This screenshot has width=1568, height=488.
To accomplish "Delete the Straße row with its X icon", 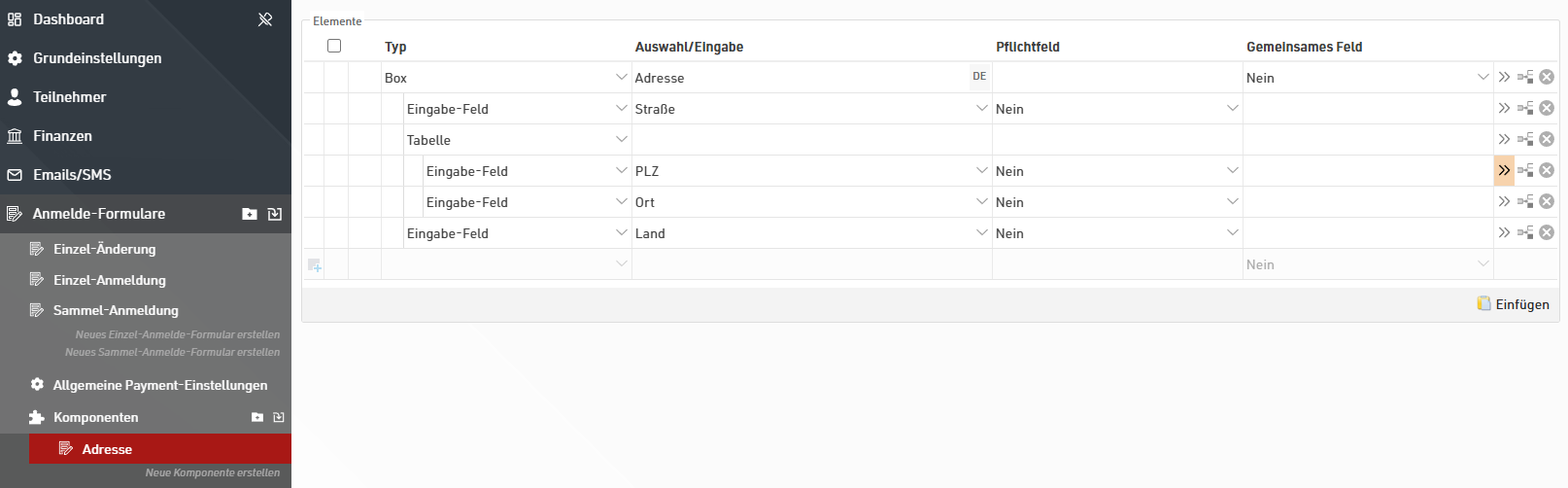I will click(1547, 108).
